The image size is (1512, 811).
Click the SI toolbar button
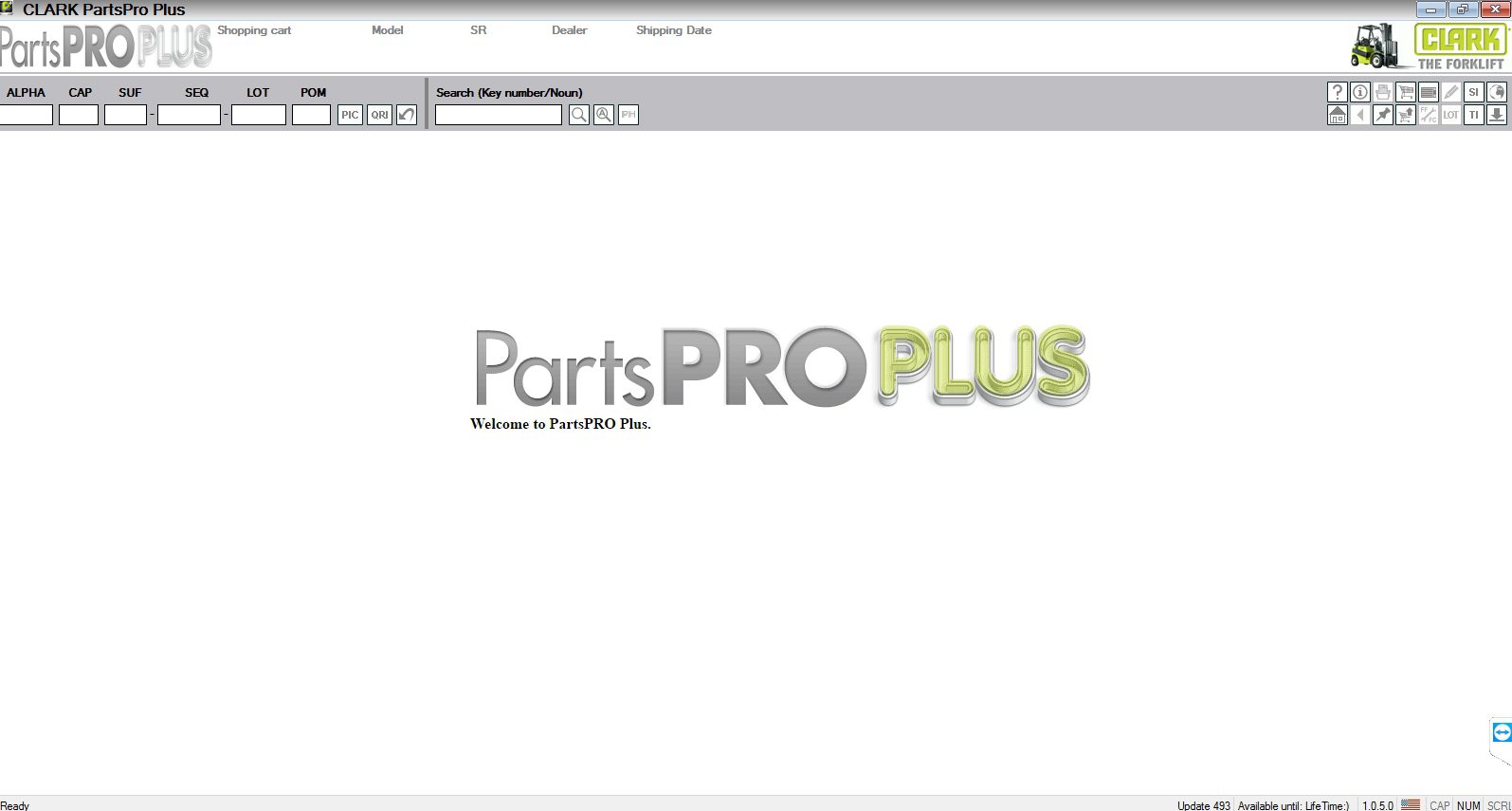1473,92
